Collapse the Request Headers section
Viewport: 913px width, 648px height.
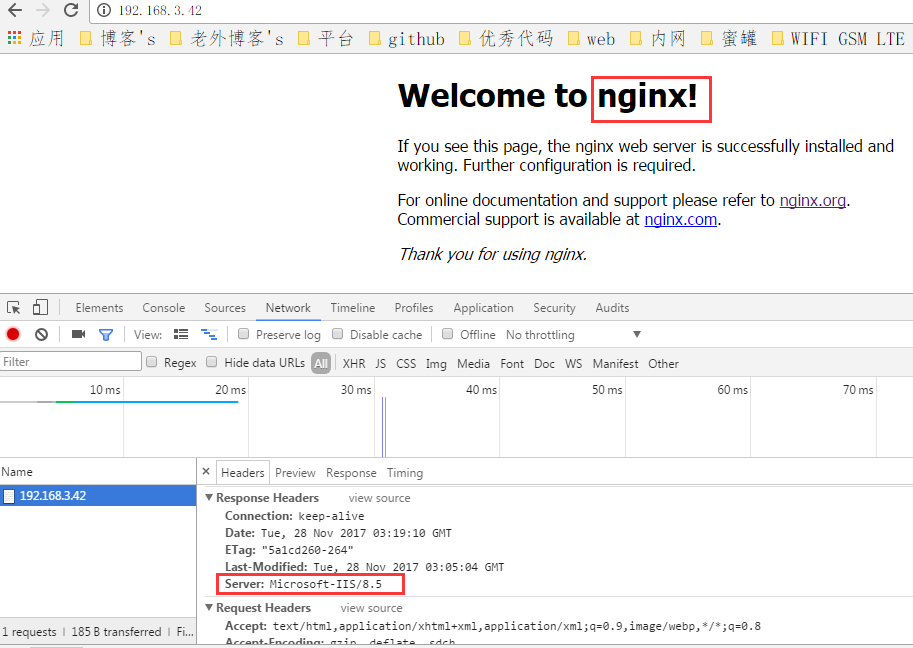pyautogui.click(x=208, y=607)
